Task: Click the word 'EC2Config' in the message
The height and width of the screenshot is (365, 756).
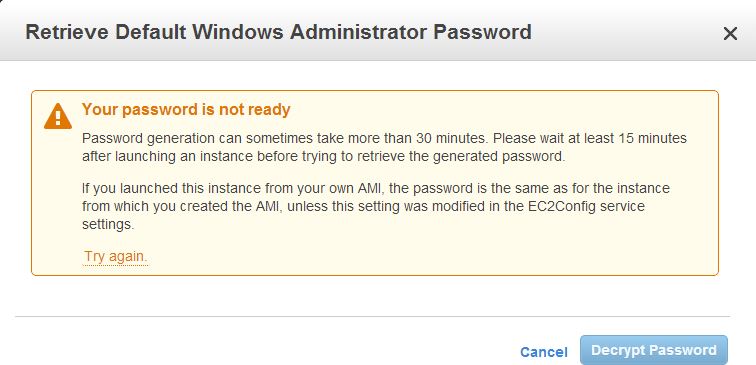Action: pyautogui.click(x=556, y=206)
